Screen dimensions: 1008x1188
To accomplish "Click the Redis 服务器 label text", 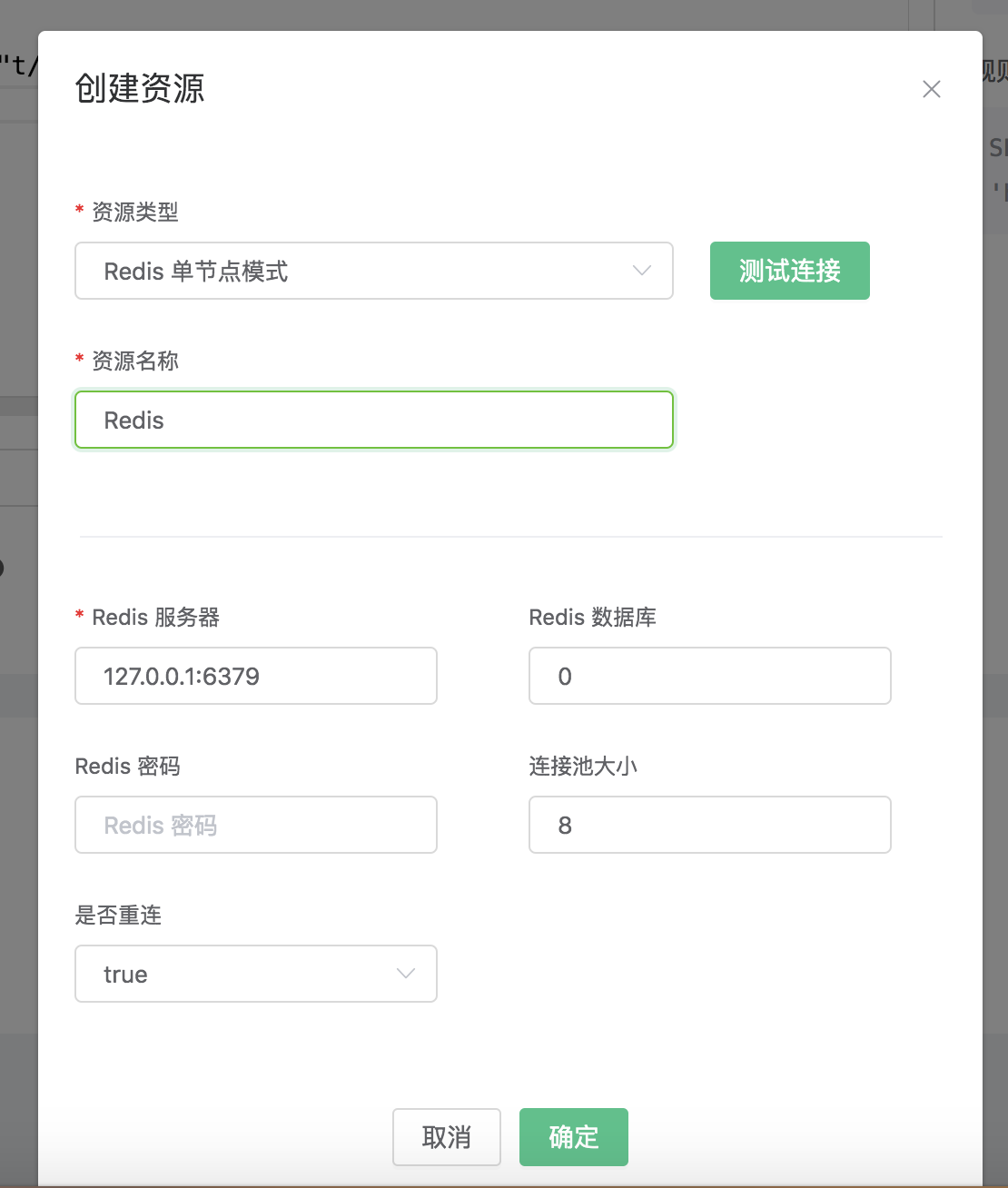I will (155, 618).
